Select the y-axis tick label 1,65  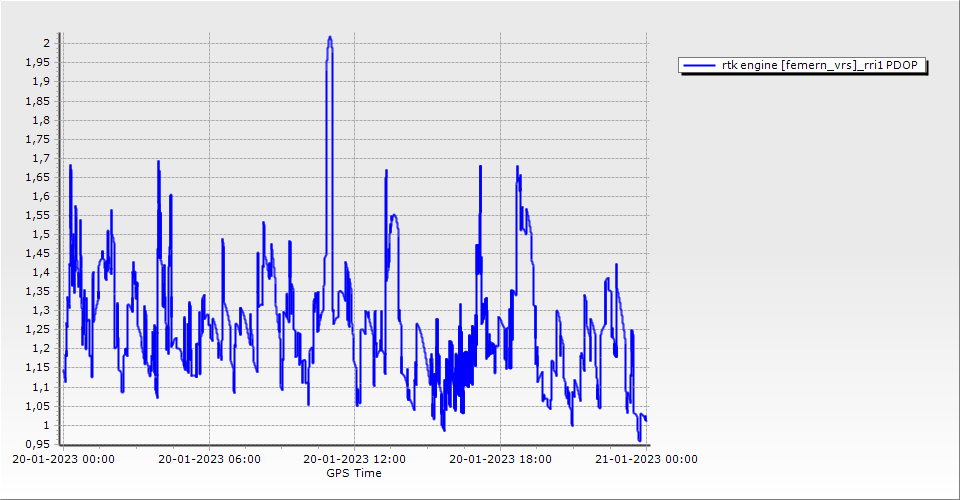[x=36, y=177]
